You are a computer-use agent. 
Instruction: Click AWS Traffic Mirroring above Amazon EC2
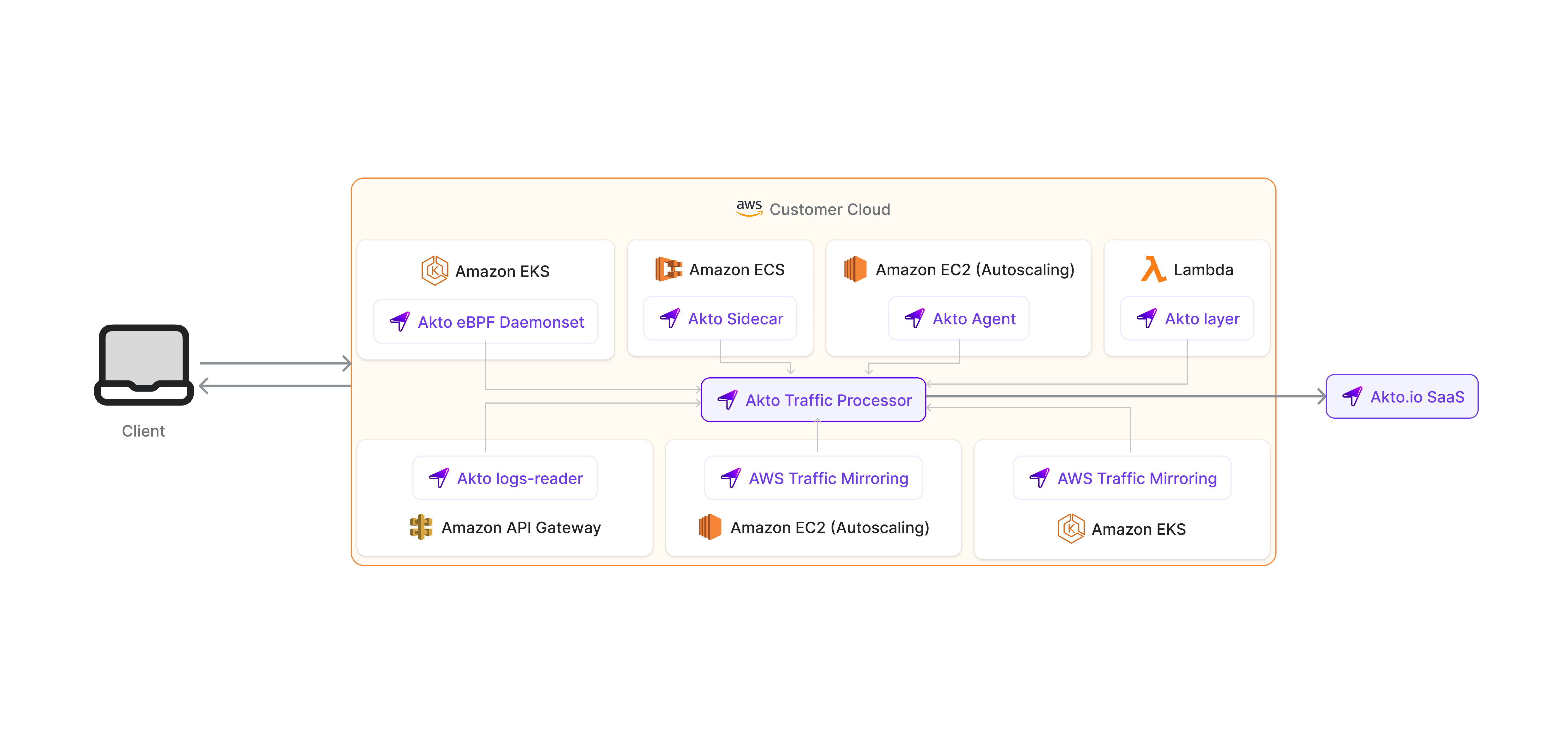[813, 478]
